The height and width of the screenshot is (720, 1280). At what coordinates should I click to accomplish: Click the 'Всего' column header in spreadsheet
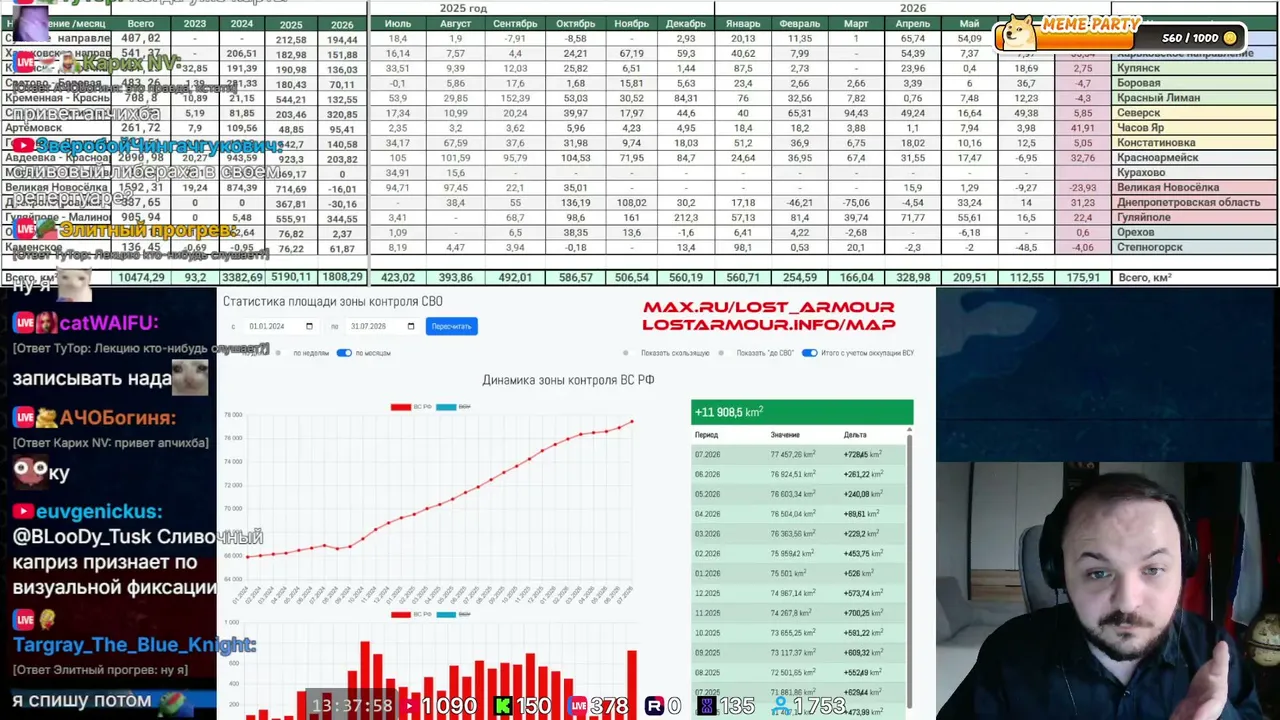click(141, 24)
